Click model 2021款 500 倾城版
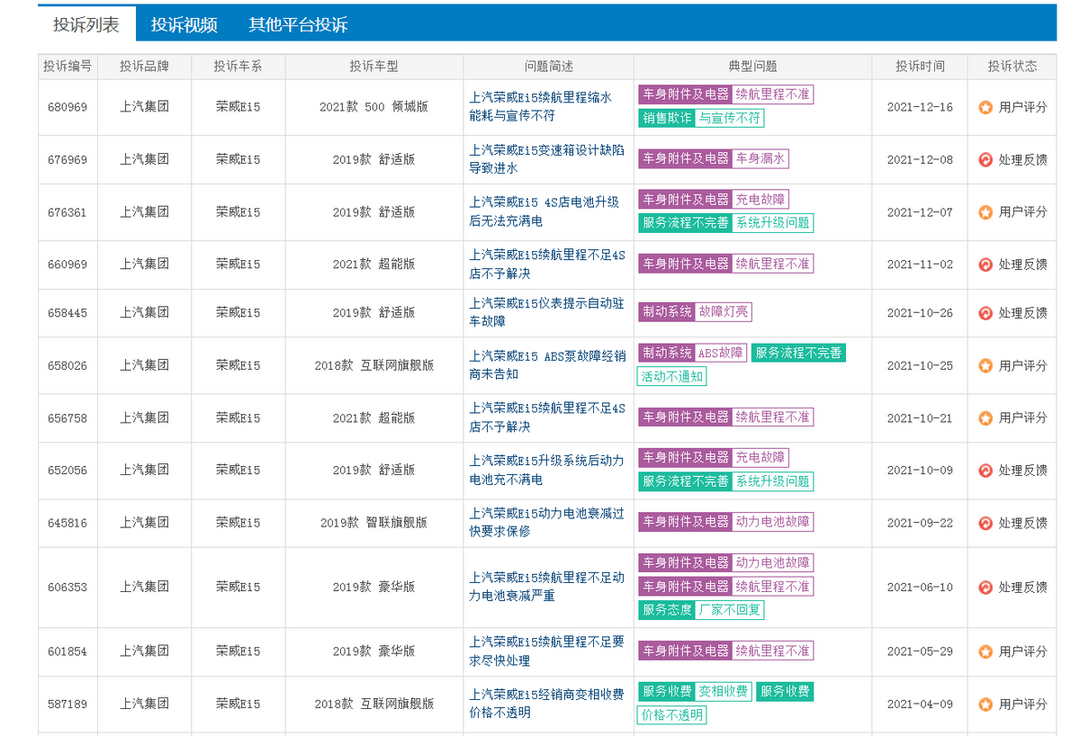Viewport: 1080px width, 736px height. (x=374, y=107)
